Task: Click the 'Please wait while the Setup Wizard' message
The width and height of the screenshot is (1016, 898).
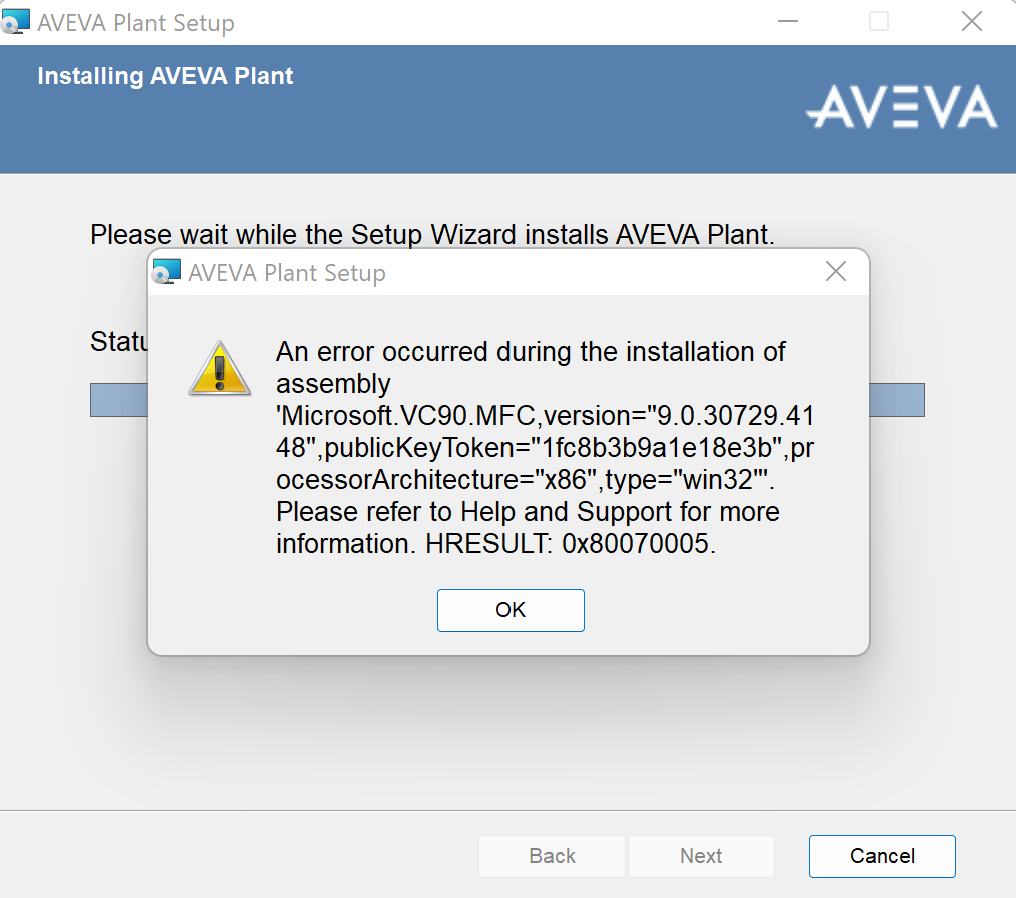Action: pyautogui.click(x=432, y=235)
